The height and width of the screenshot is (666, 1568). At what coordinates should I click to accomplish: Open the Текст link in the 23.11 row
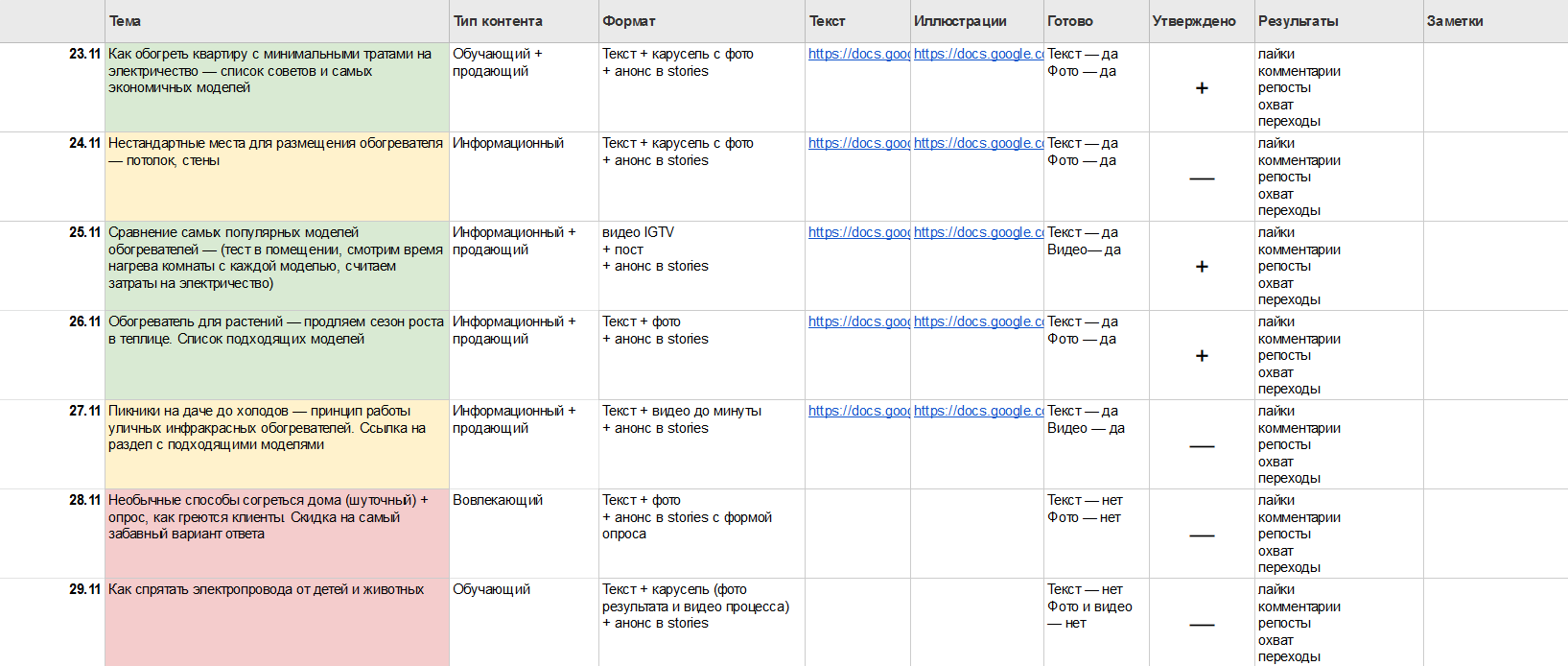857,55
